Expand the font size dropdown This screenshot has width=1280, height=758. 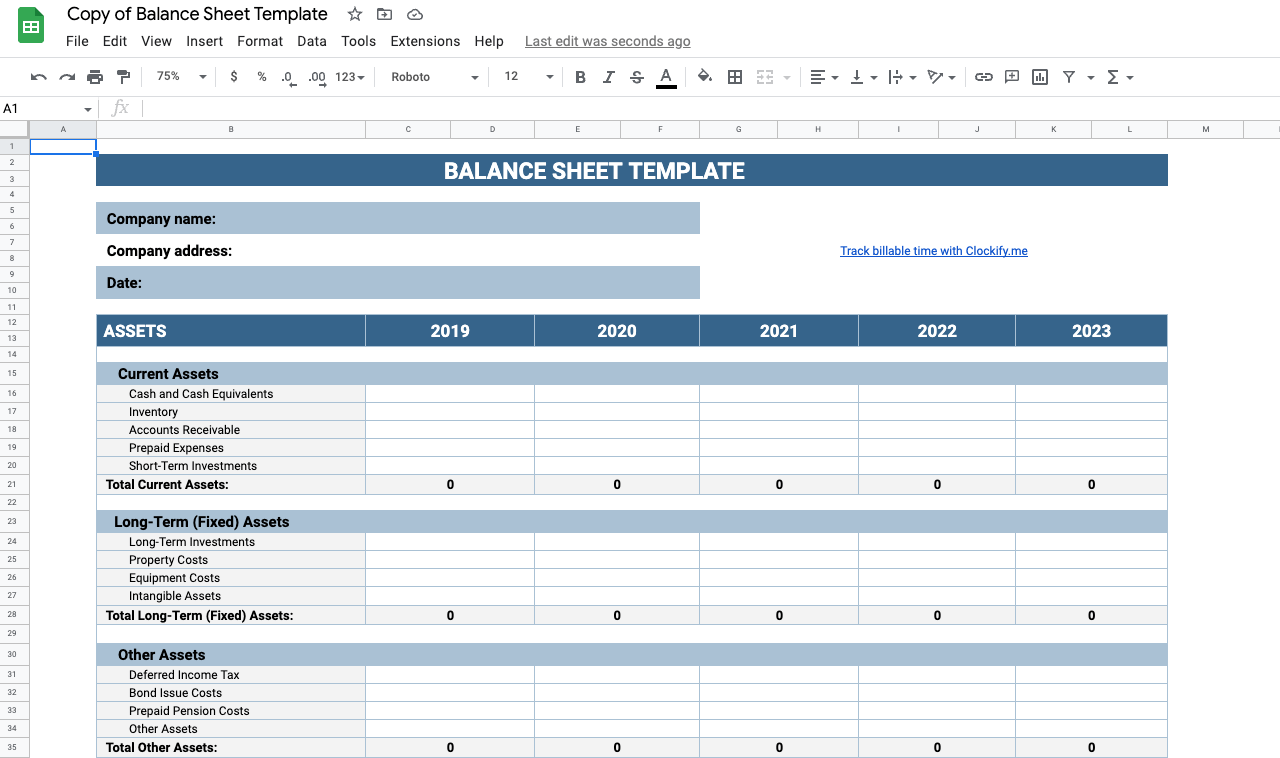pos(528,77)
